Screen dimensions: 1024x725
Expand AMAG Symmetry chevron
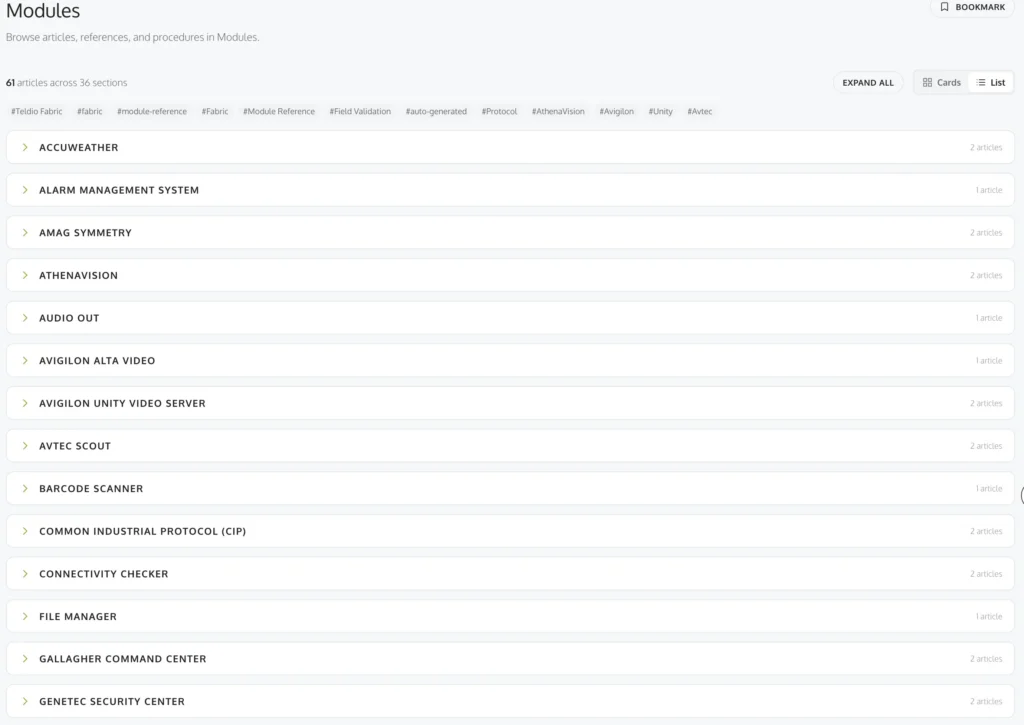coord(25,233)
